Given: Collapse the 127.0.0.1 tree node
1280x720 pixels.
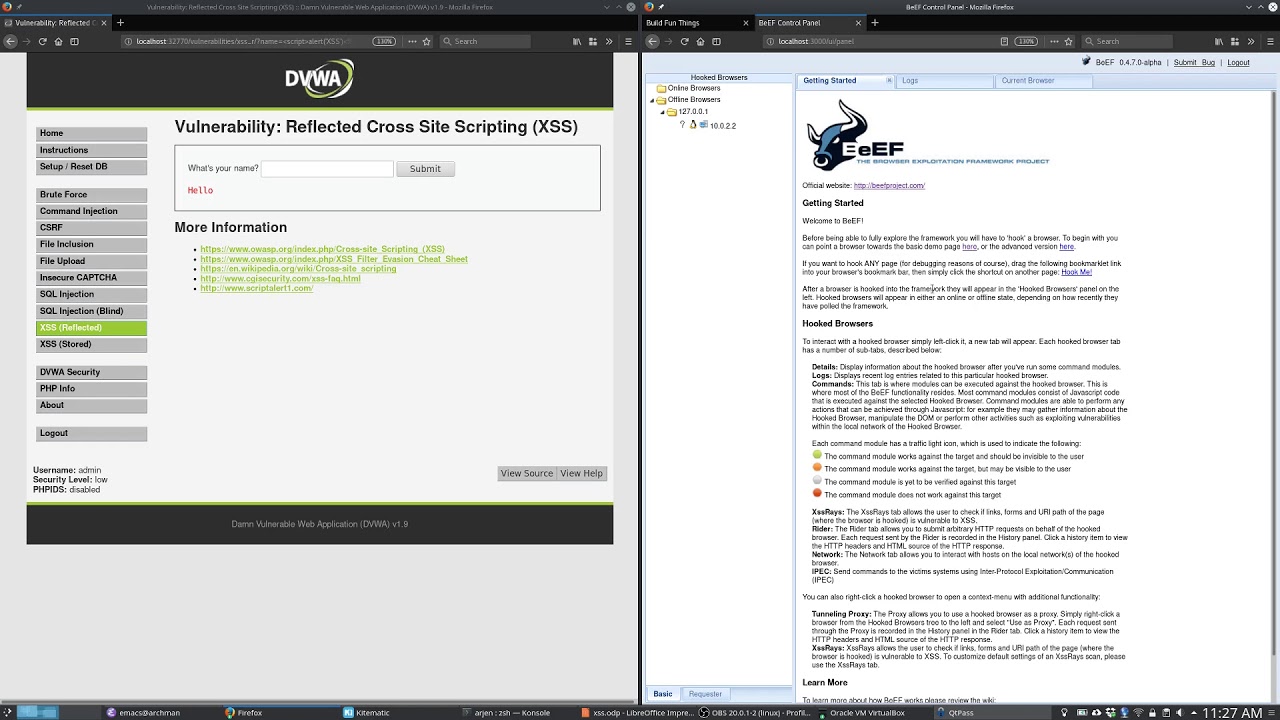Looking at the screenshot, I should pyautogui.click(x=662, y=112).
